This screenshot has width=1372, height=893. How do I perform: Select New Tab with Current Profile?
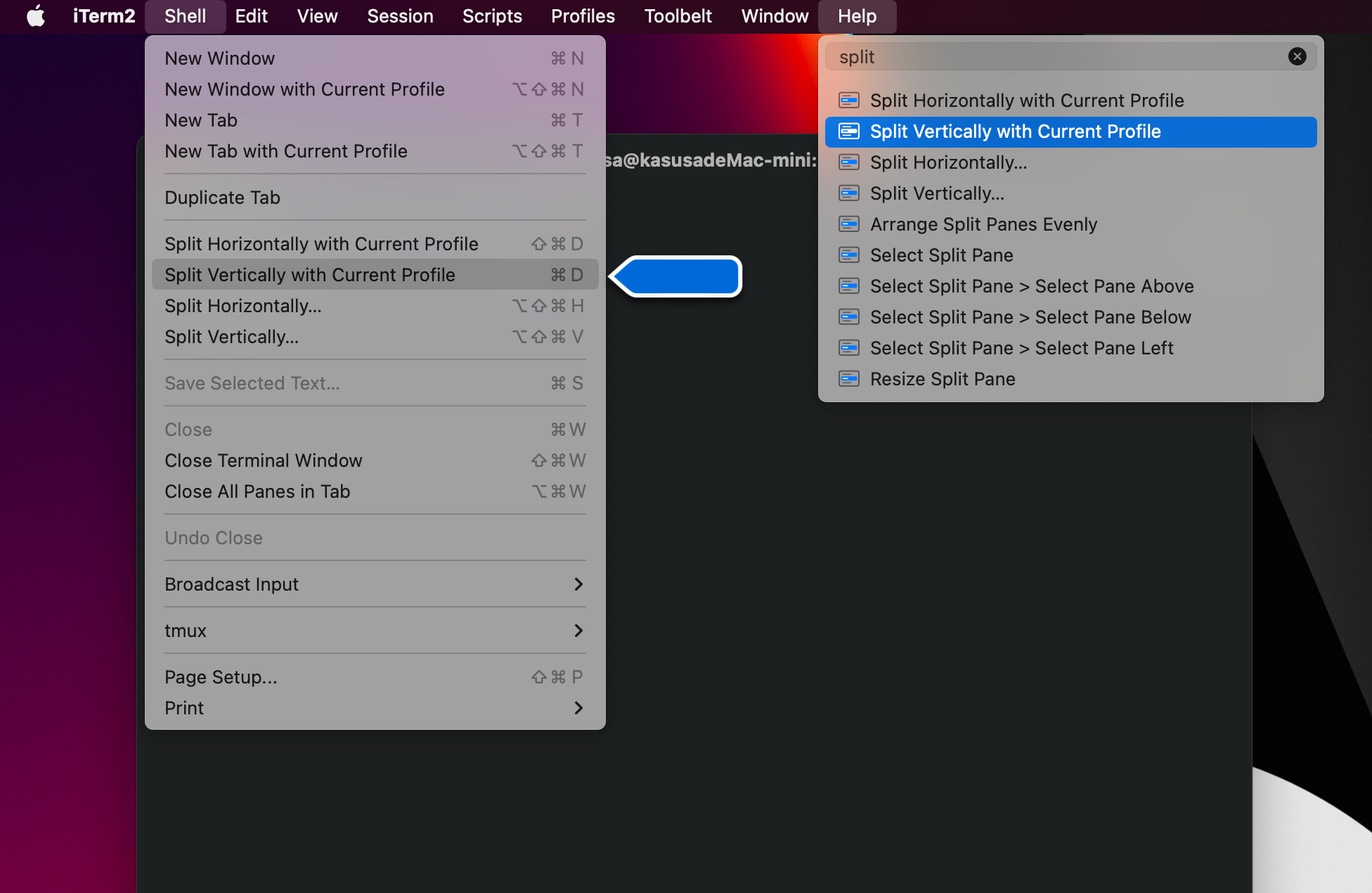click(285, 151)
